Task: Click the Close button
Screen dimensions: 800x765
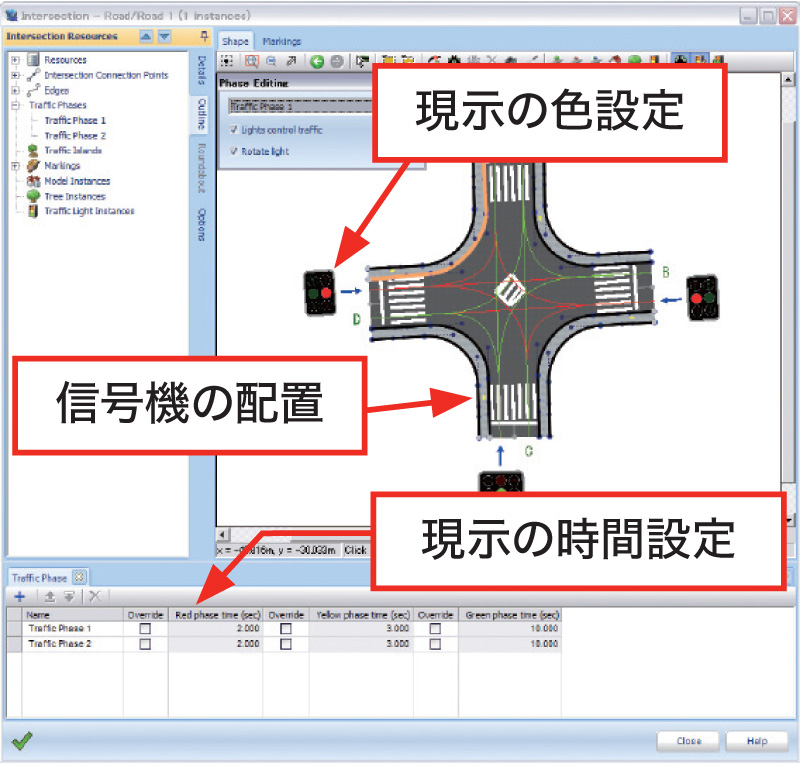Action: 689,741
